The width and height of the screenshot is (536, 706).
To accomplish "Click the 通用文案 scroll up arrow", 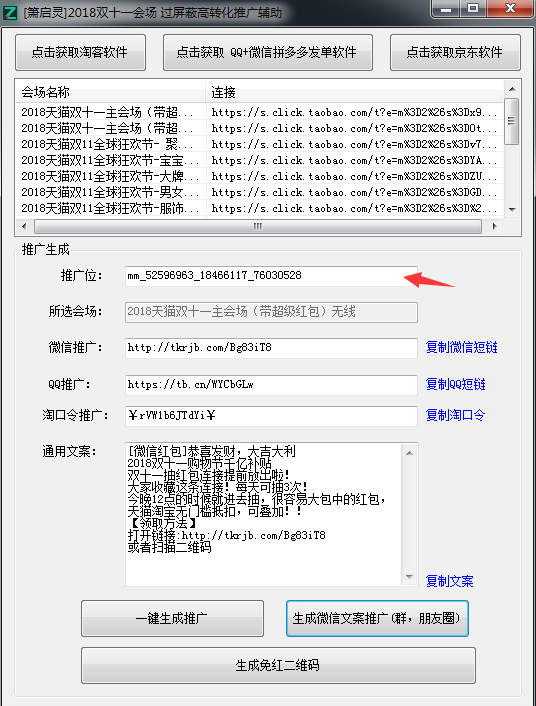I will click(x=409, y=453).
